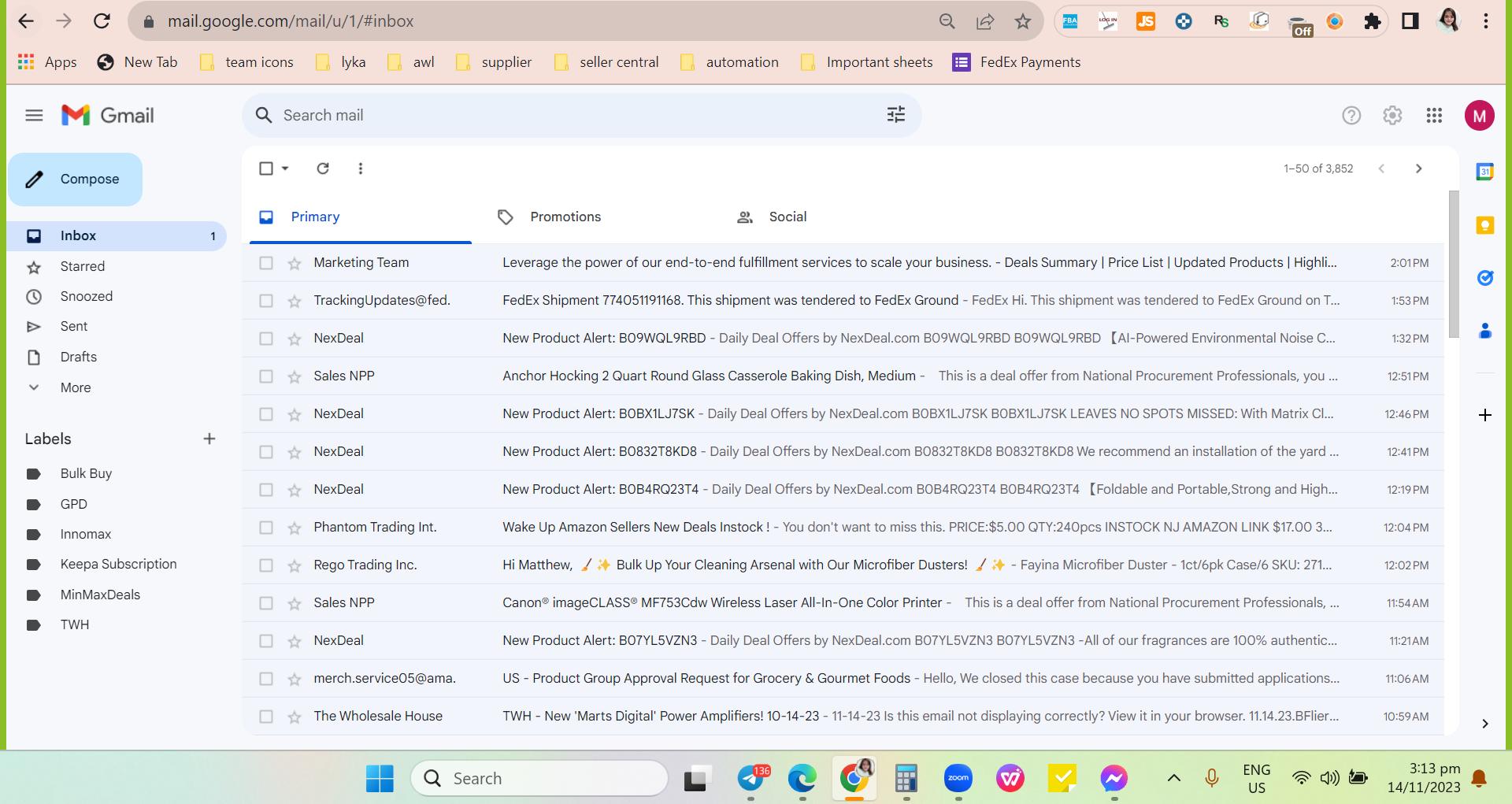Click the Gmail logo
This screenshot has width=1512, height=804.
(108, 116)
